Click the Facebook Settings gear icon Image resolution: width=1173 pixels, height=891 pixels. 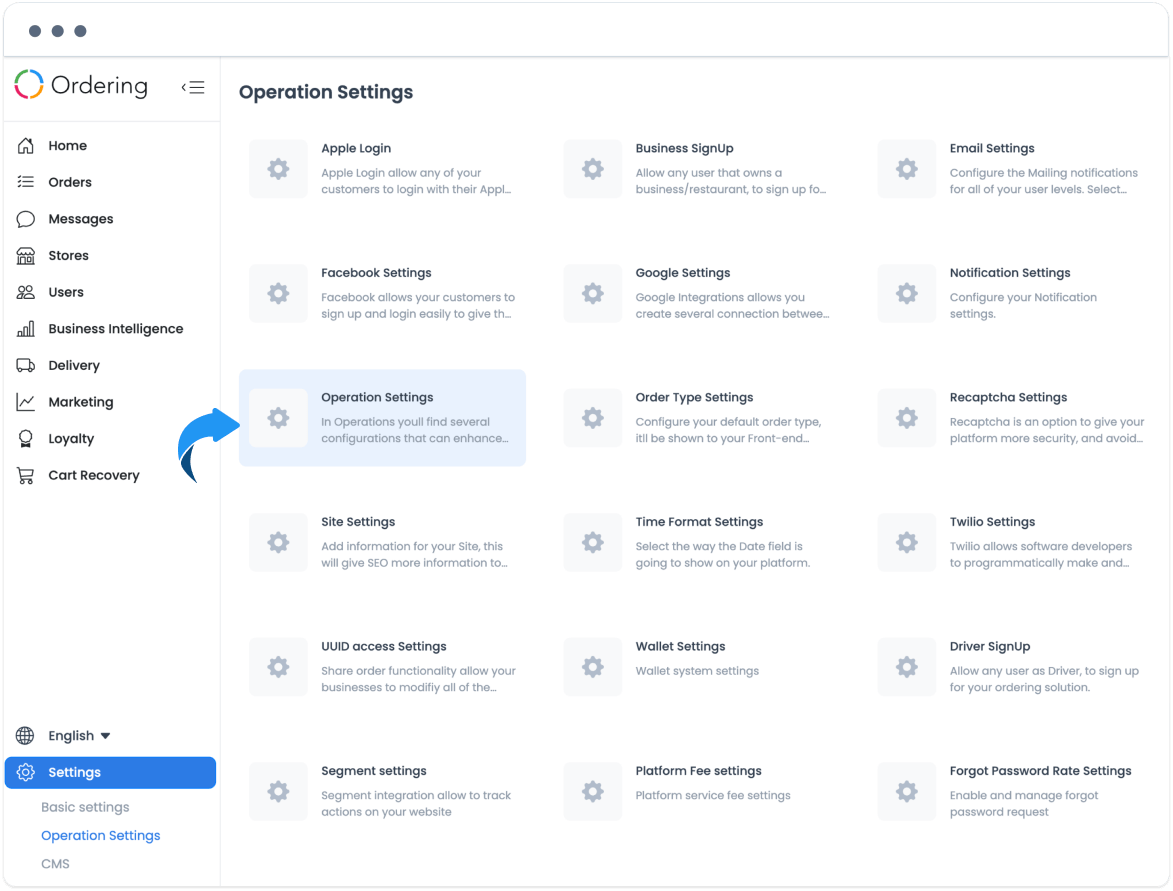coord(278,293)
